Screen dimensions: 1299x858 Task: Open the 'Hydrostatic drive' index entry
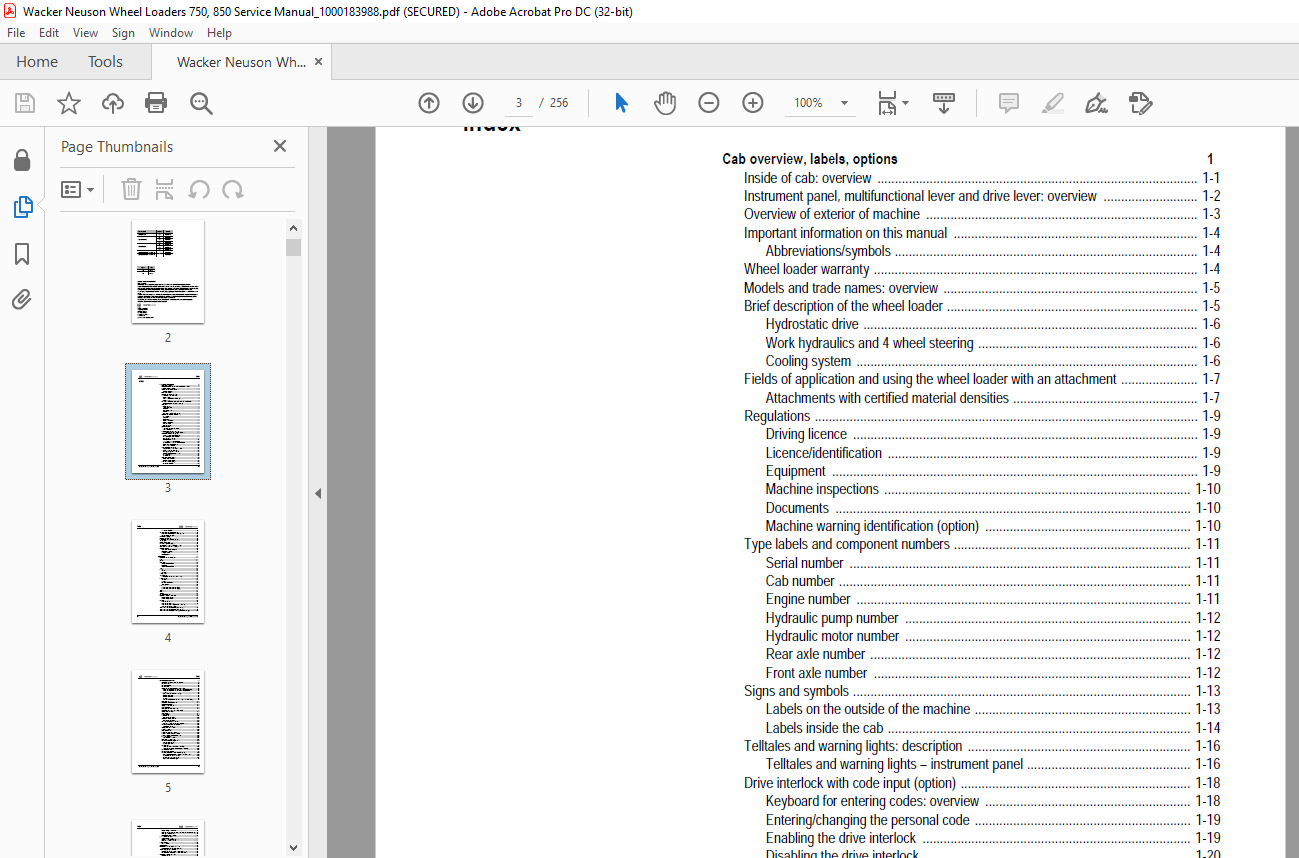click(993, 324)
